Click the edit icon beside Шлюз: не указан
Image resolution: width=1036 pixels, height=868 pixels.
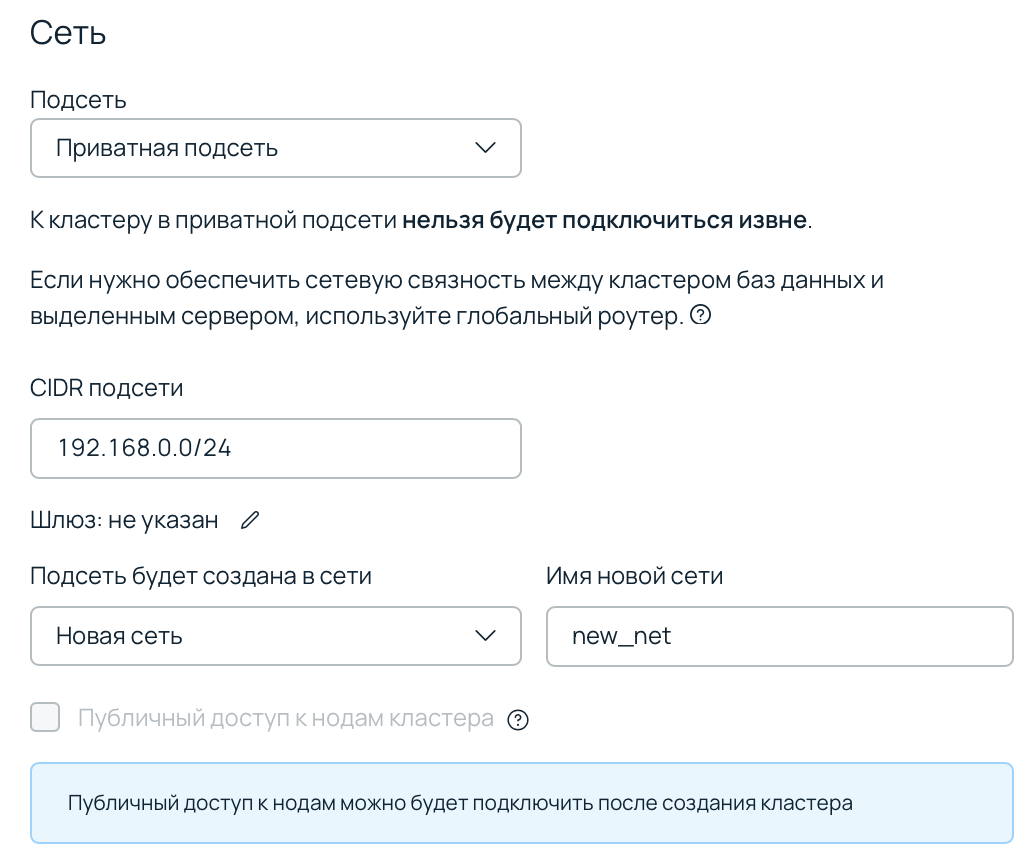pos(249,519)
